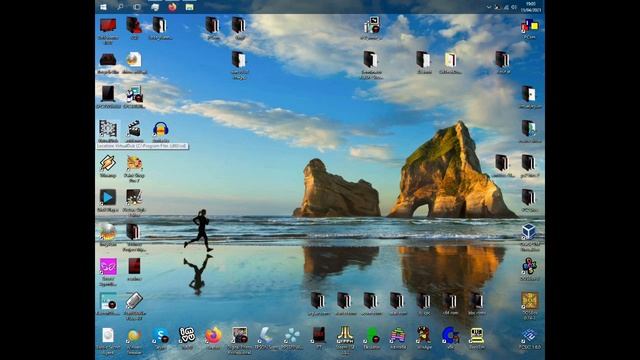Viewport: 640px width, 360px height.
Task: Open the clapperboard video app shortcut
Action: pyautogui.click(x=134, y=129)
